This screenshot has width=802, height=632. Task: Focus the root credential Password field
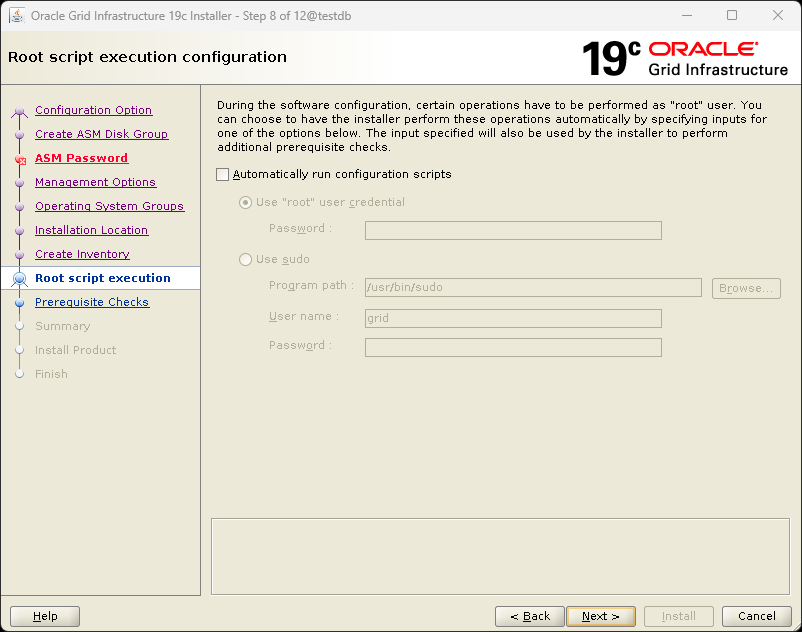coord(513,230)
